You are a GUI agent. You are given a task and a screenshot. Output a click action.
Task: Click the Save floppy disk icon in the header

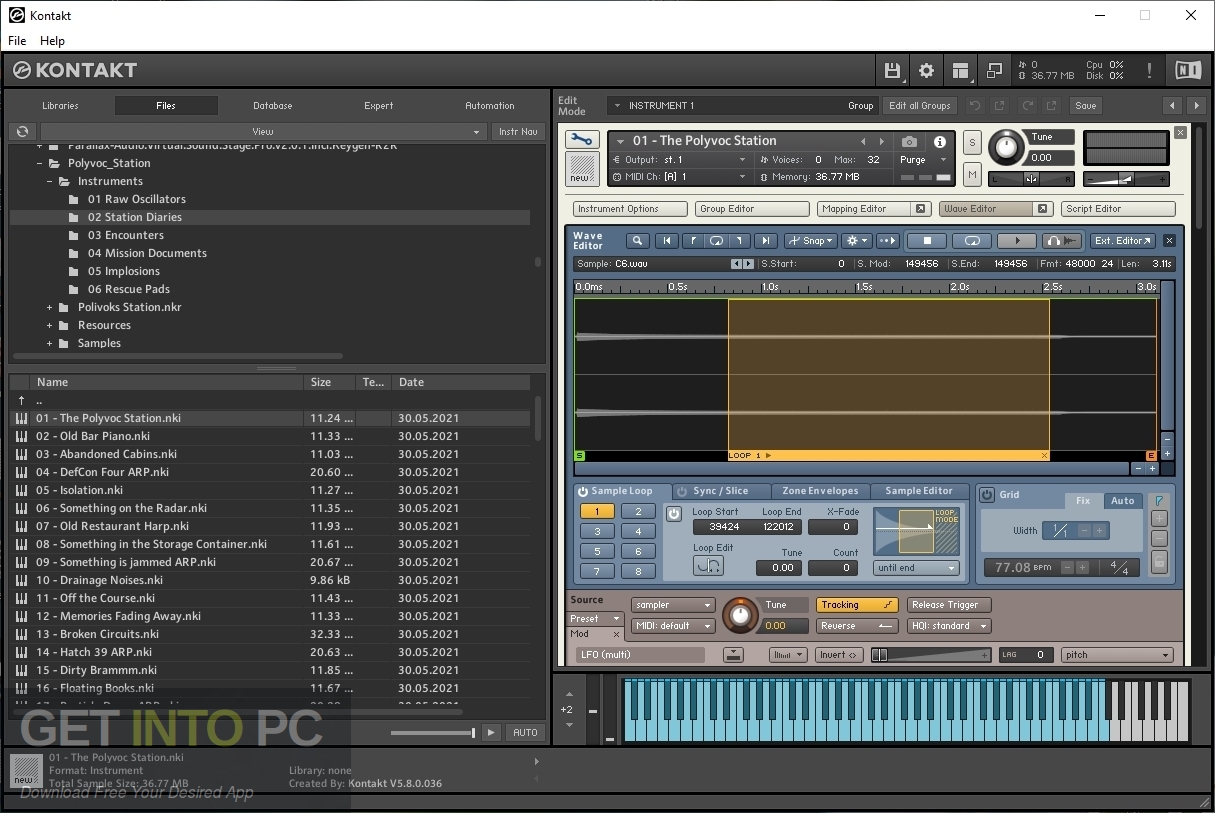893,70
